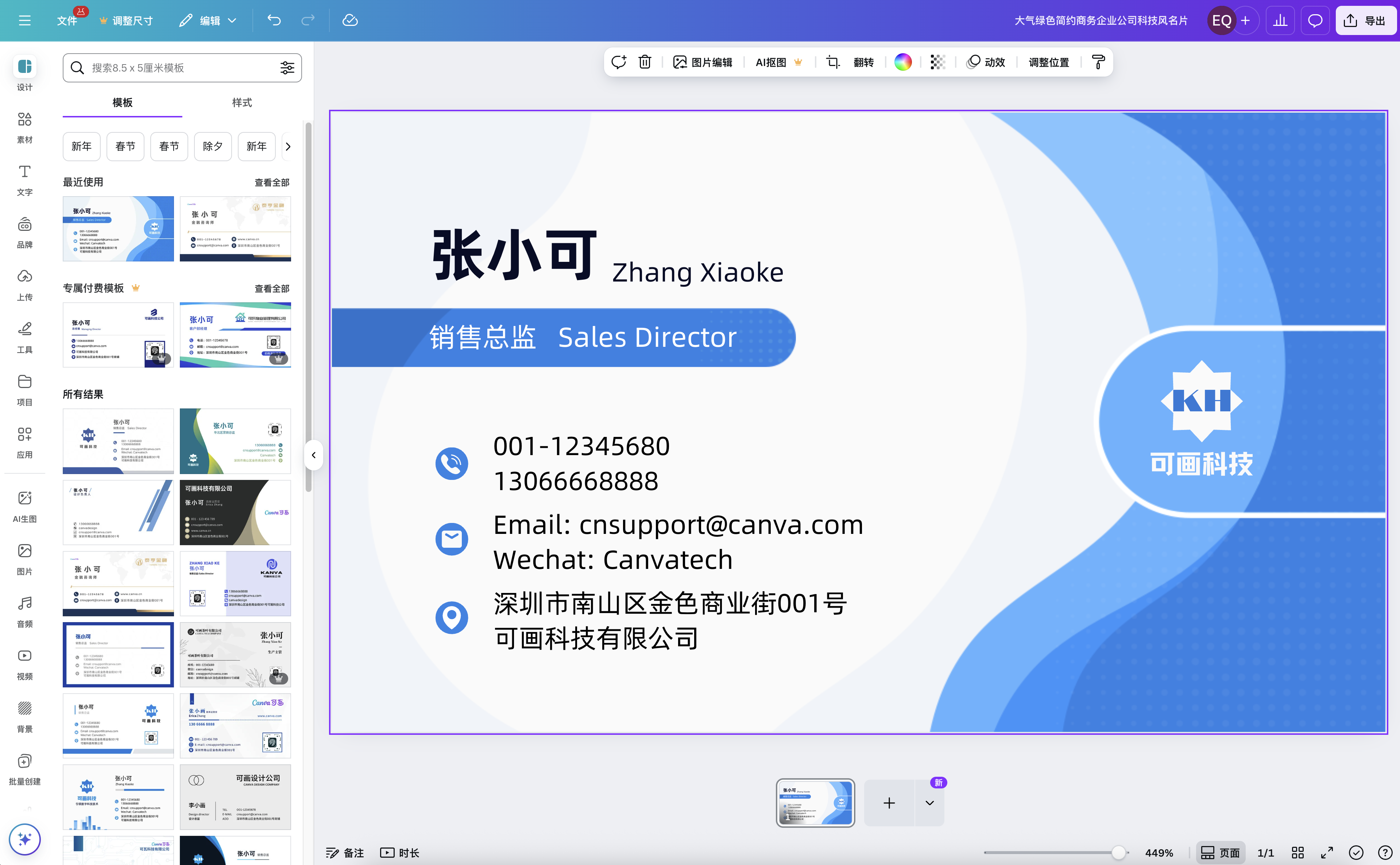This screenshot has width=1400, height=865.
Task: Expand the 编辑 mode dropdown
Action: [x=208, y=20]
